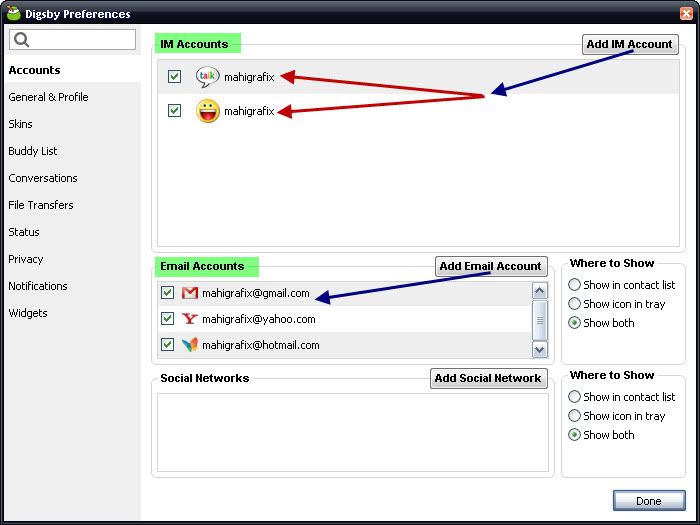Select social networks 'Show both' radio
The height and width of the screenshot is (525, 700).
574,434
